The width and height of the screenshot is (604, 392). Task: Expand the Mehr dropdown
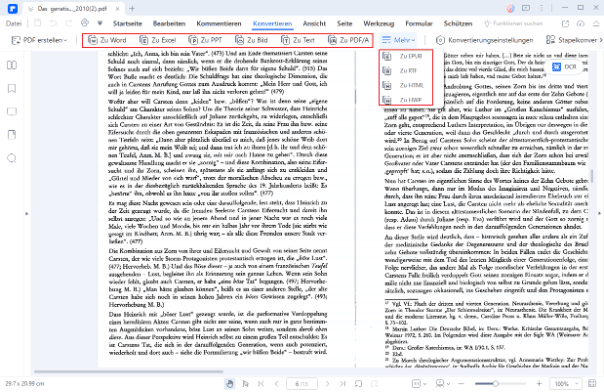point(398,40)
